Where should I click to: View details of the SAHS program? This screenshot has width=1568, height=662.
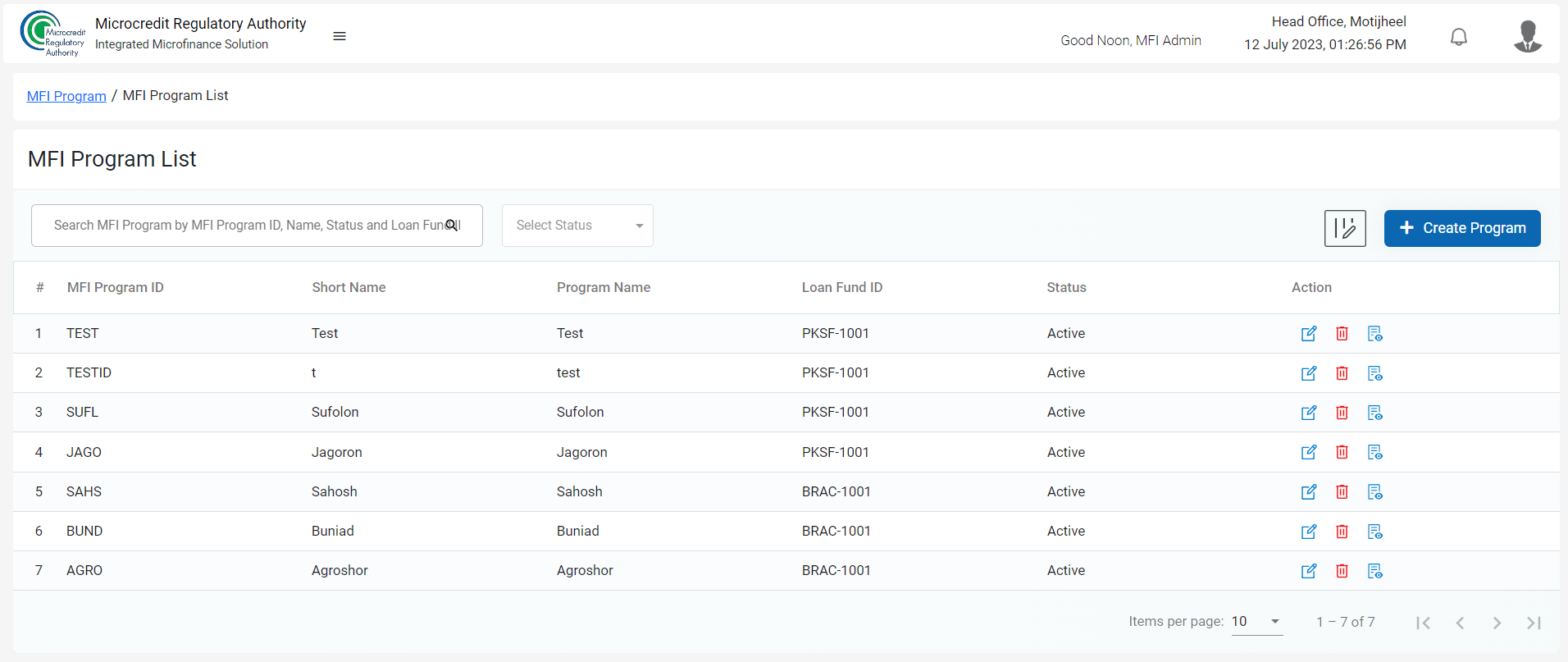[x=1375, y=492]
